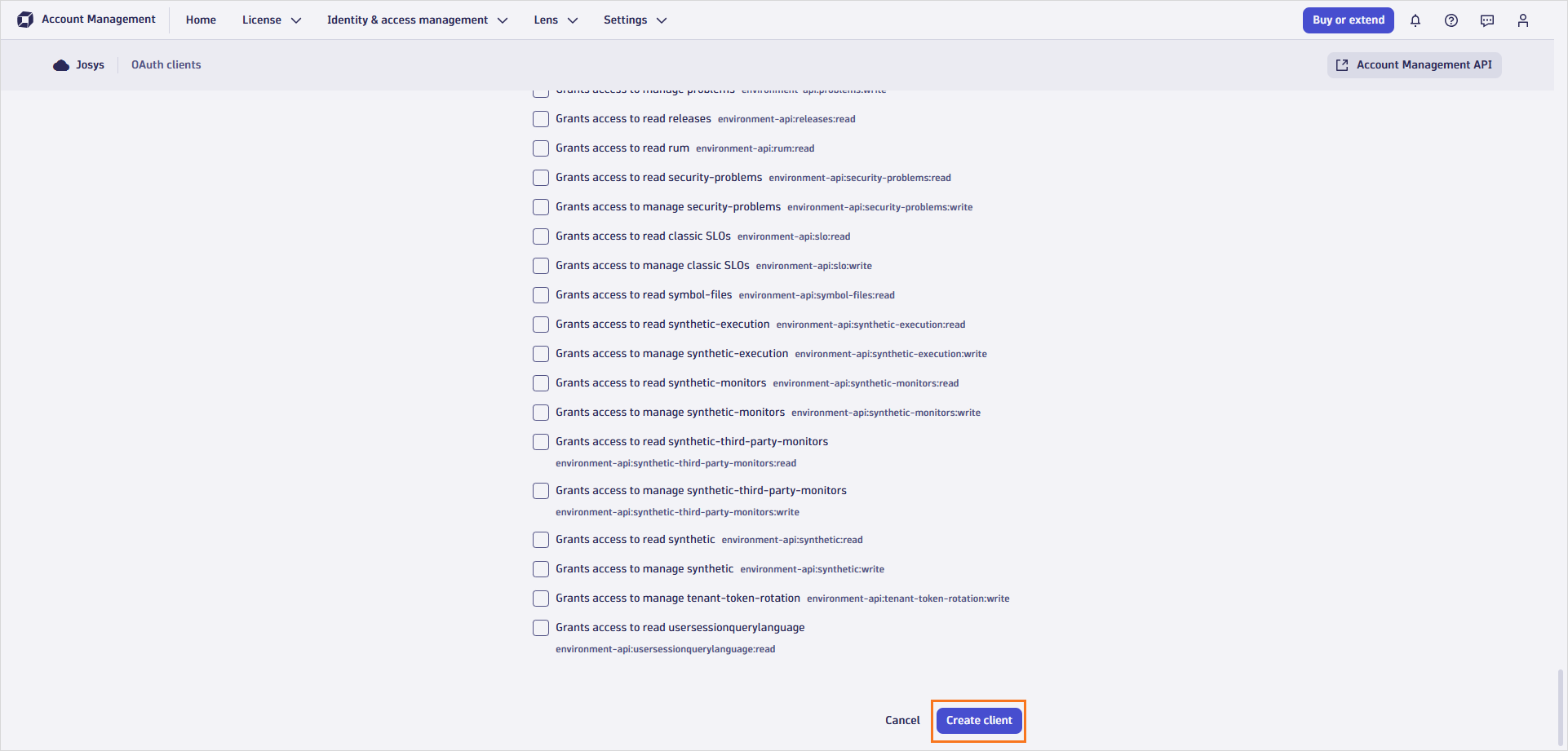Click environment-api:synthetic-monitors:write scope text

click(886, 413)
